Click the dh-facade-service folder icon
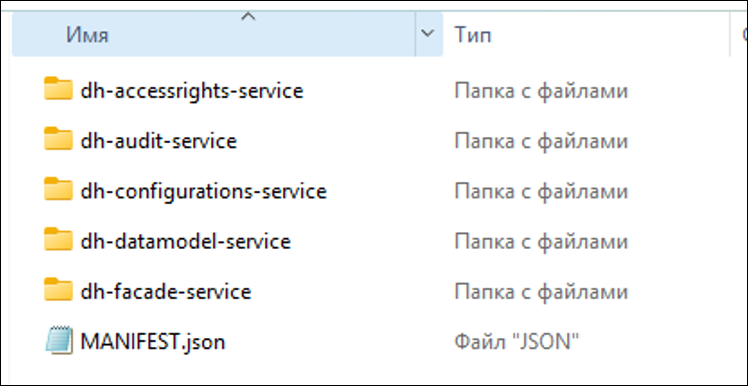 (x=58, y=290)
